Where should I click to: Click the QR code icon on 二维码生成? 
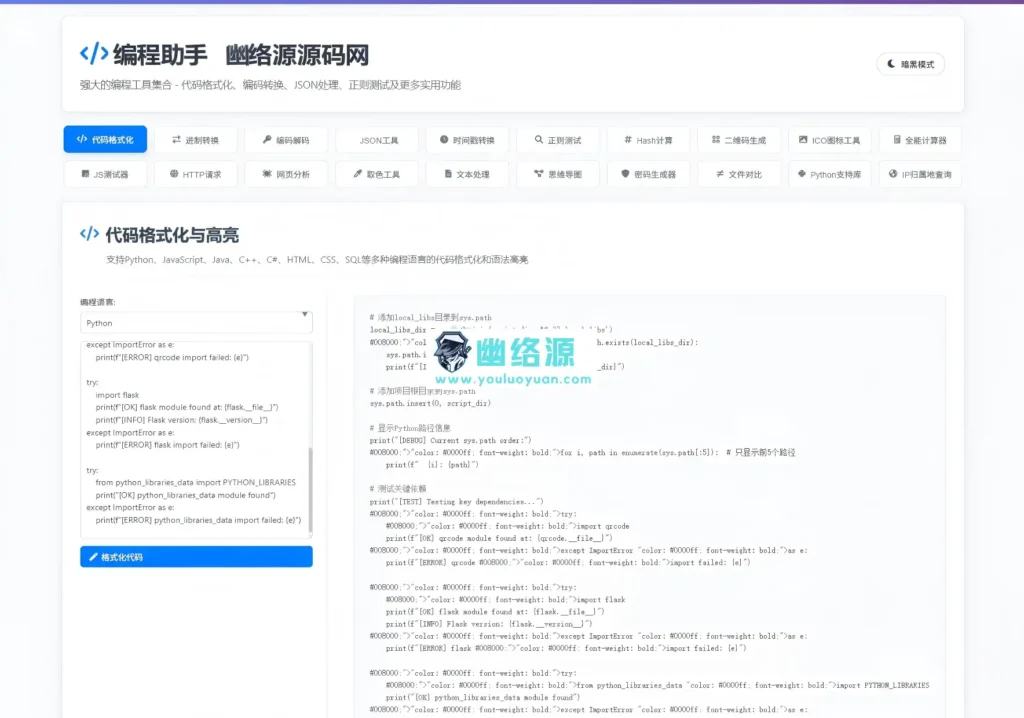pyautogui.click(x=716, y=140)
